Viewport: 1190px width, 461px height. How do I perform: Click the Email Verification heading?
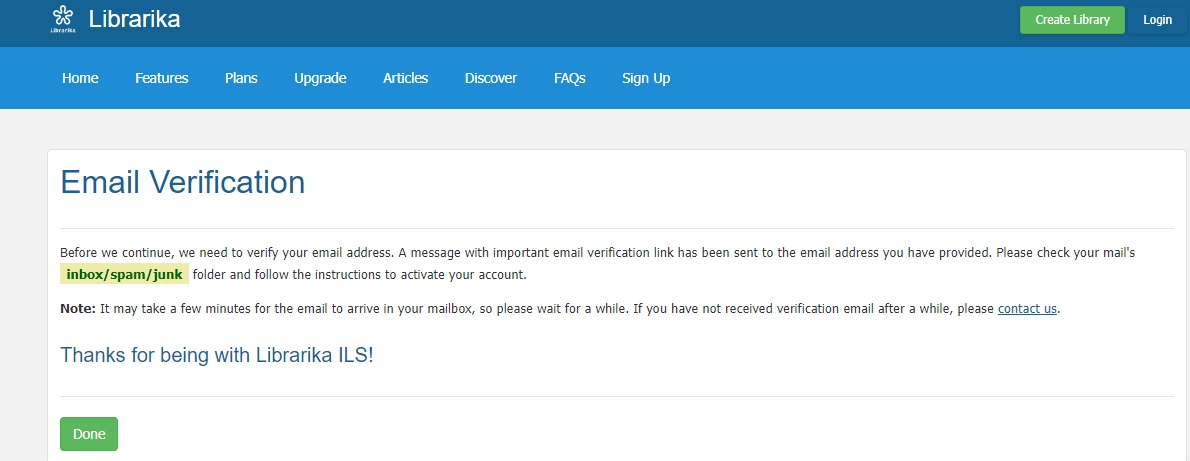click(x=182, y=183)
